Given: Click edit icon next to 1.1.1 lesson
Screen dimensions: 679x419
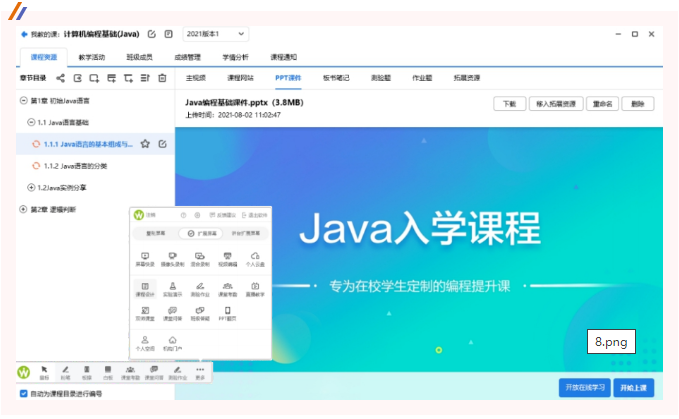Looking at the screenshot, I should [x=162, y=144].
